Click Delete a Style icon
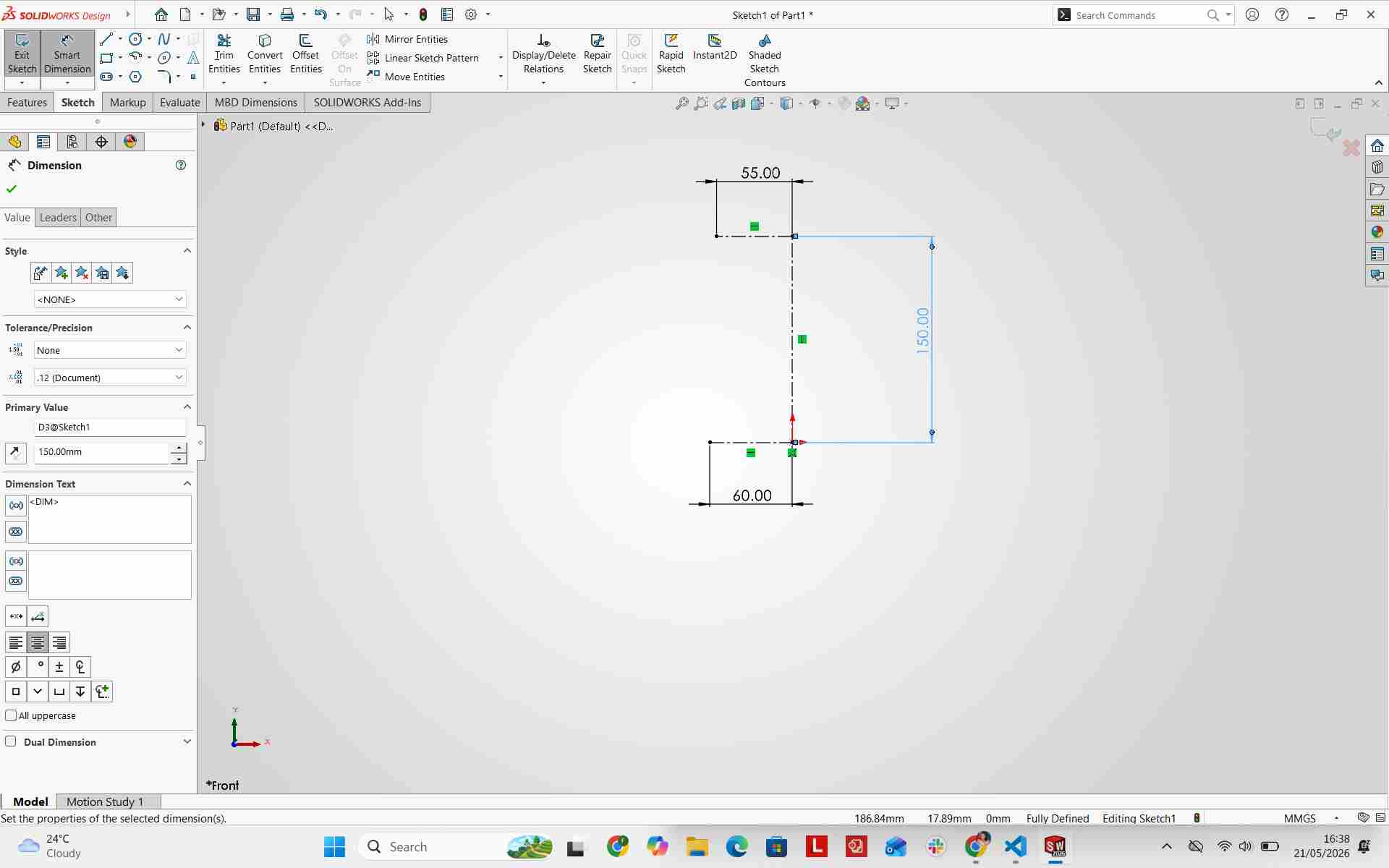The image size is (1389, 868). (x=82, y=273)
